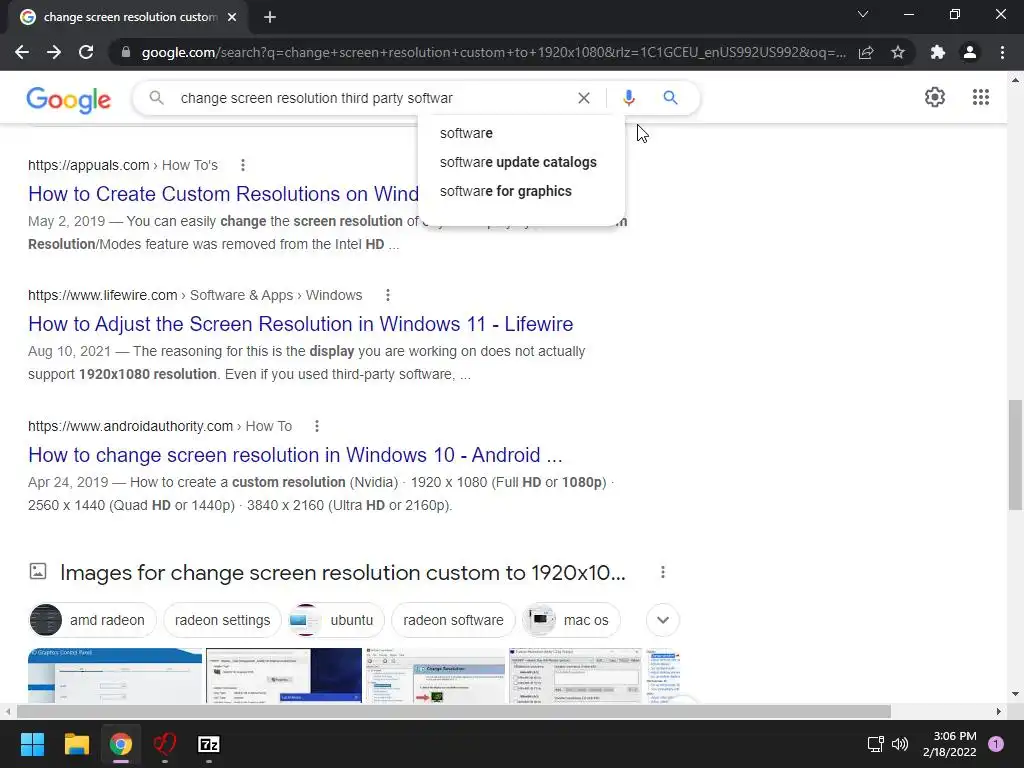Open a new tab with plus button

pyautogui.click(x=270, y=17)
